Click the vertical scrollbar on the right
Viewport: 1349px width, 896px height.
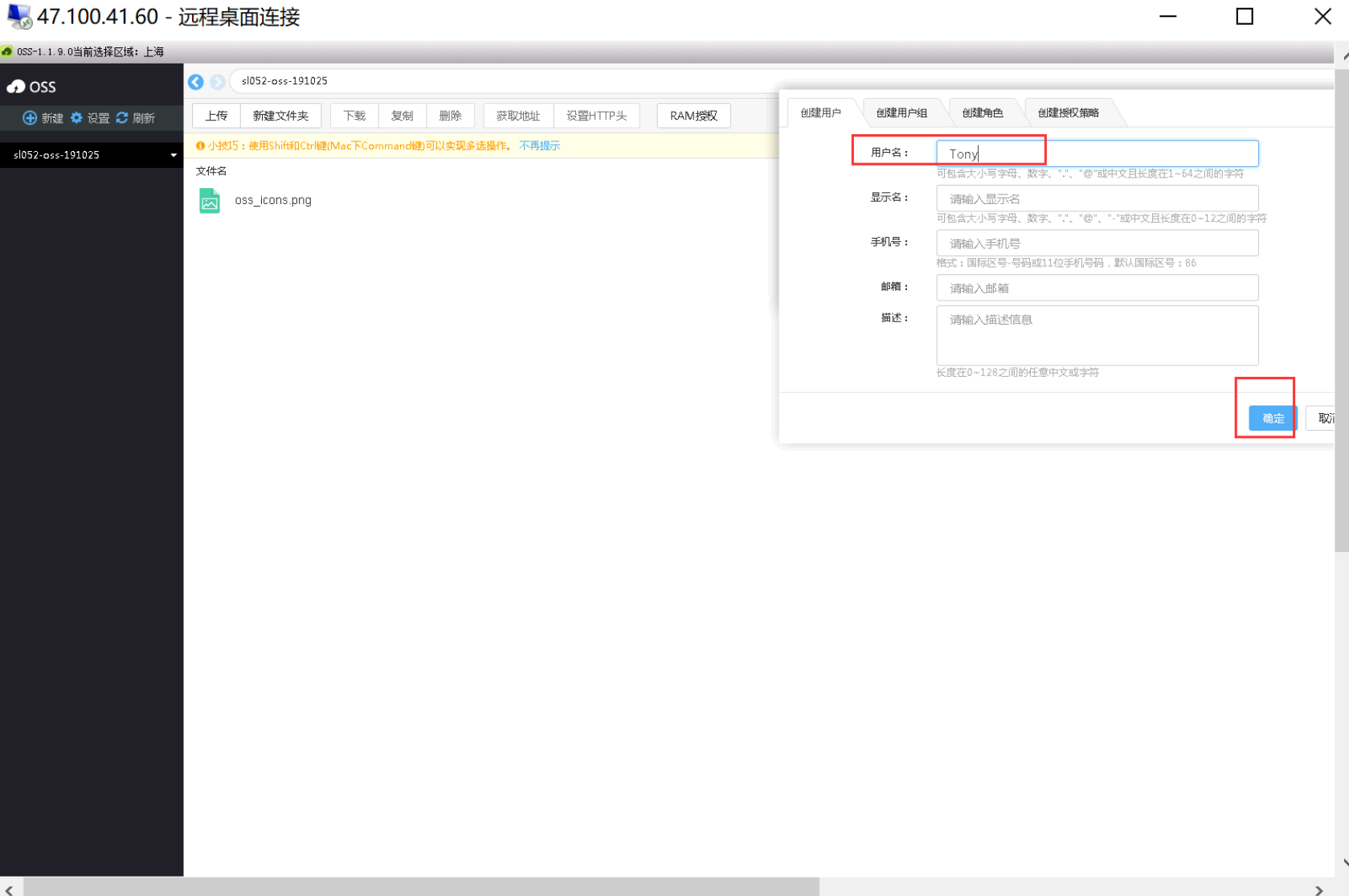(1342, 309)
